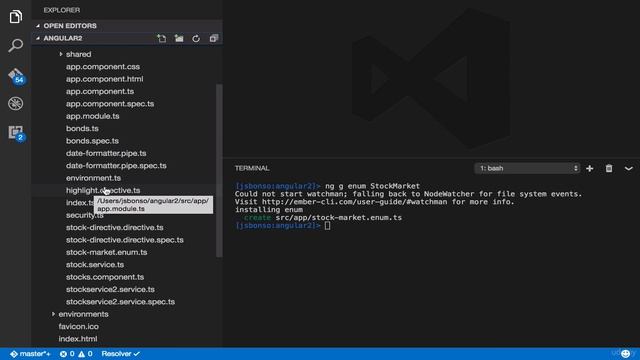Image resolution: width=640 pixels, height=360 pixels.
Task: Click the master branch indicator in status bar
Action: coord(31,354)
